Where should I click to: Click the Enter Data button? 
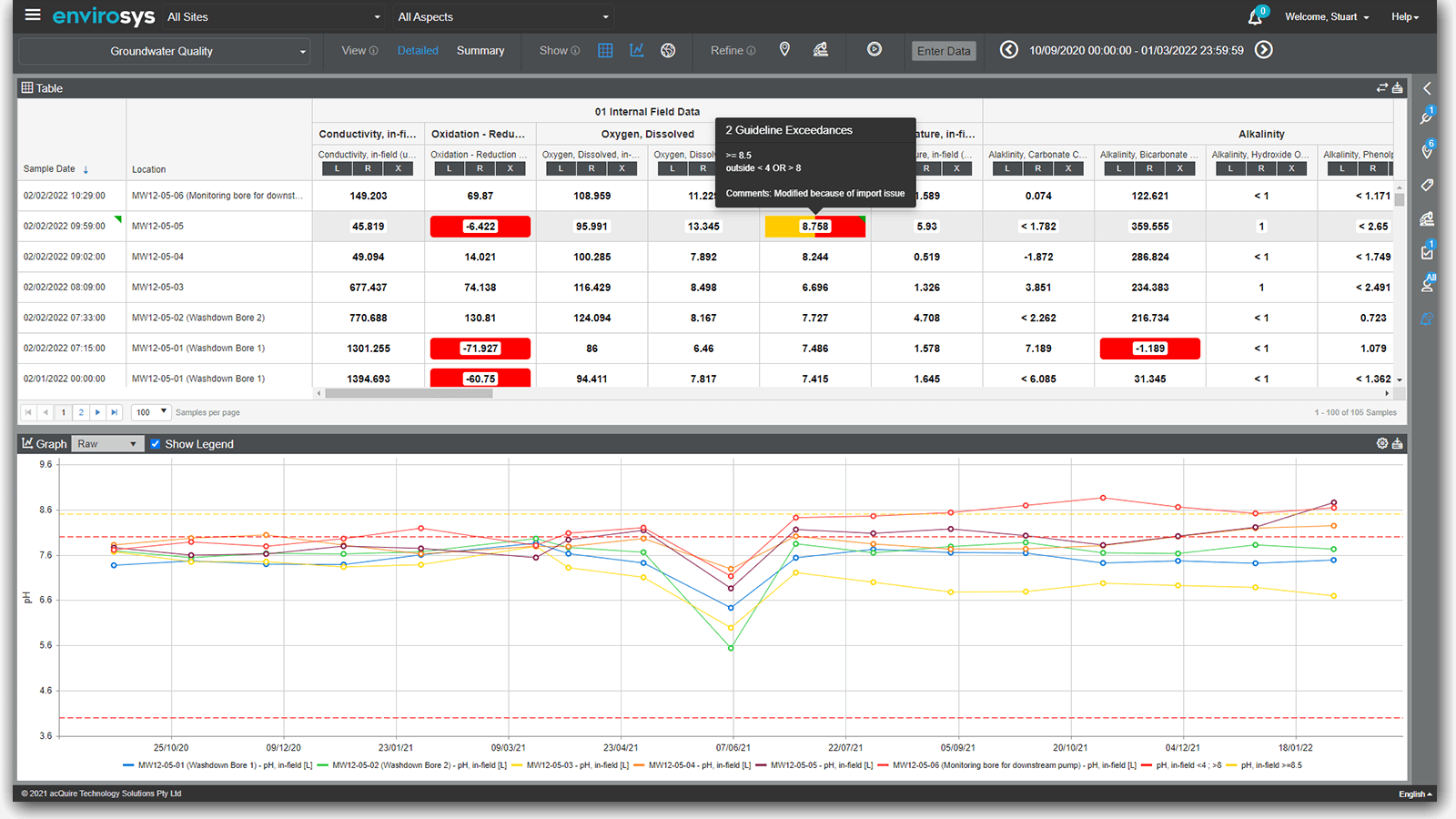[944, 51]
